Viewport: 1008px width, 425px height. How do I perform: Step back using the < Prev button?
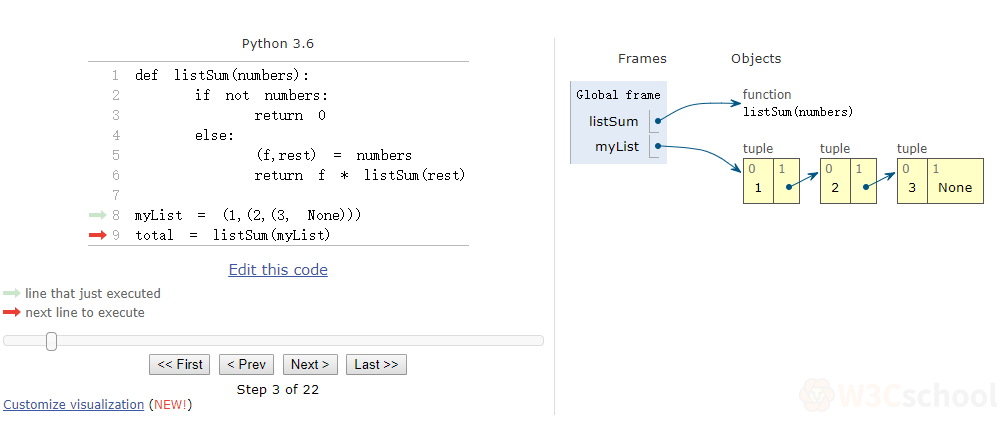click(246, 365)
